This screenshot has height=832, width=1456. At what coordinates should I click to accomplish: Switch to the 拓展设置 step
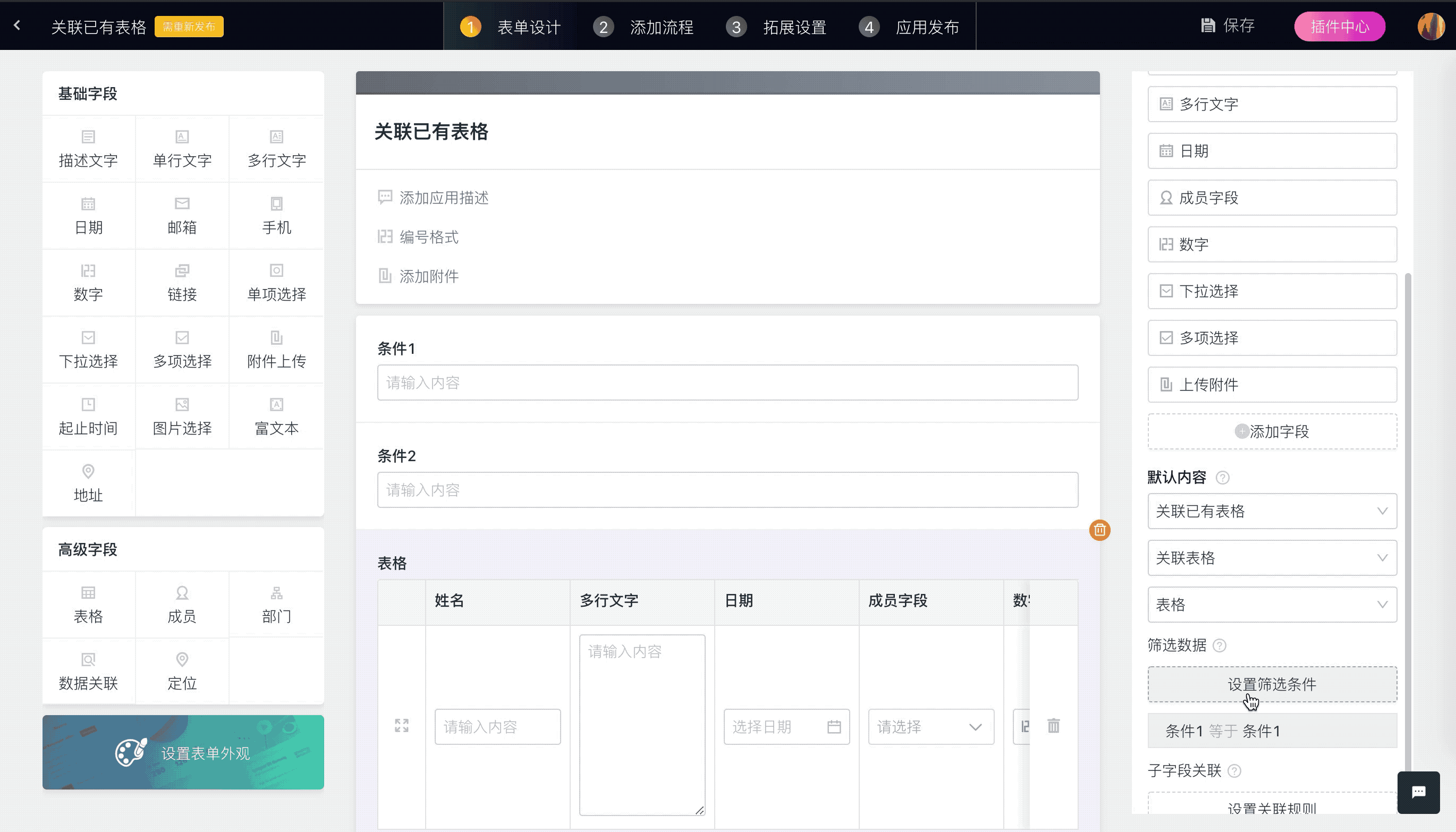click(x=776, y=27)
